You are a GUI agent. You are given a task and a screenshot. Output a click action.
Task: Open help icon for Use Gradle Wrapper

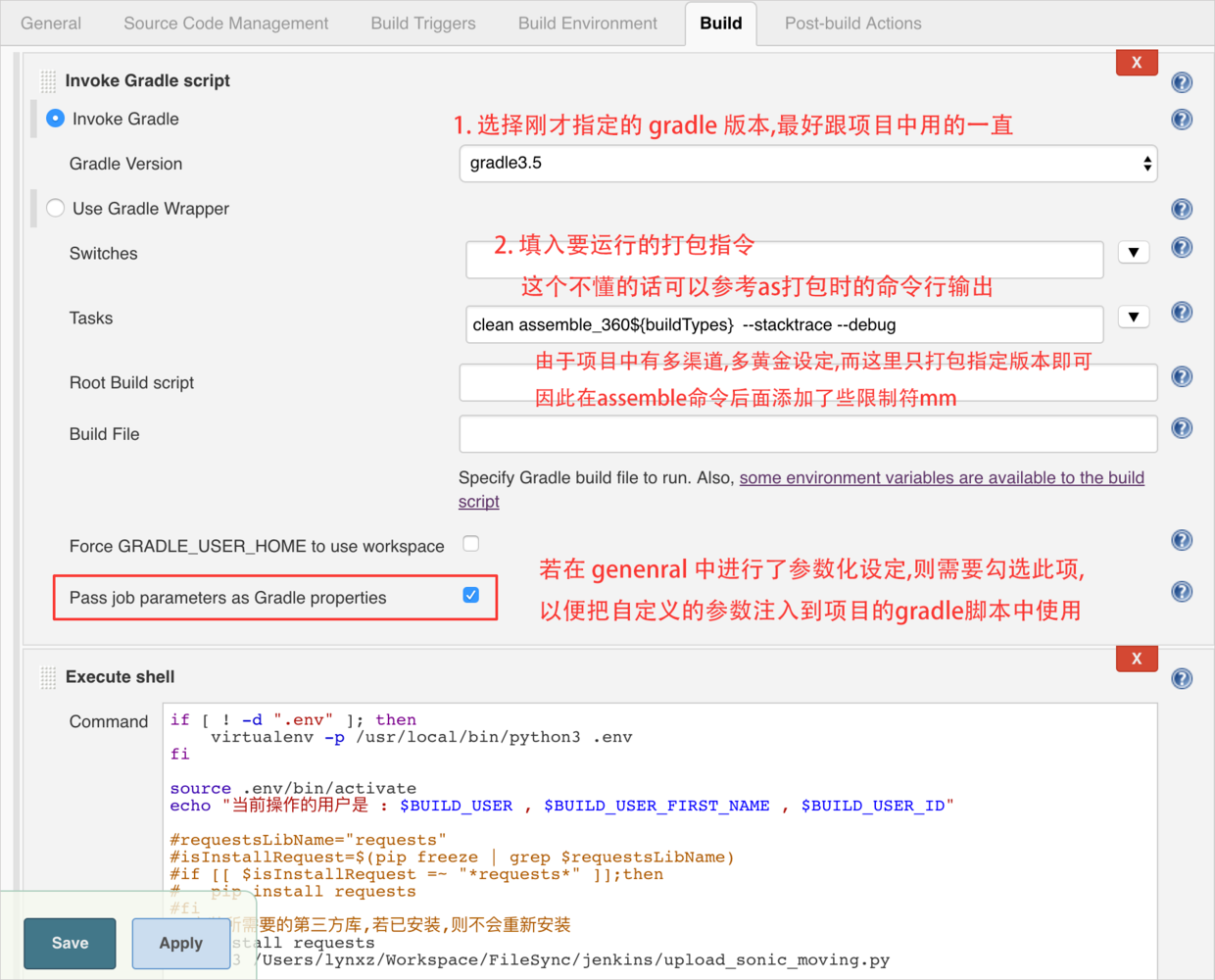pos(1182,209)
